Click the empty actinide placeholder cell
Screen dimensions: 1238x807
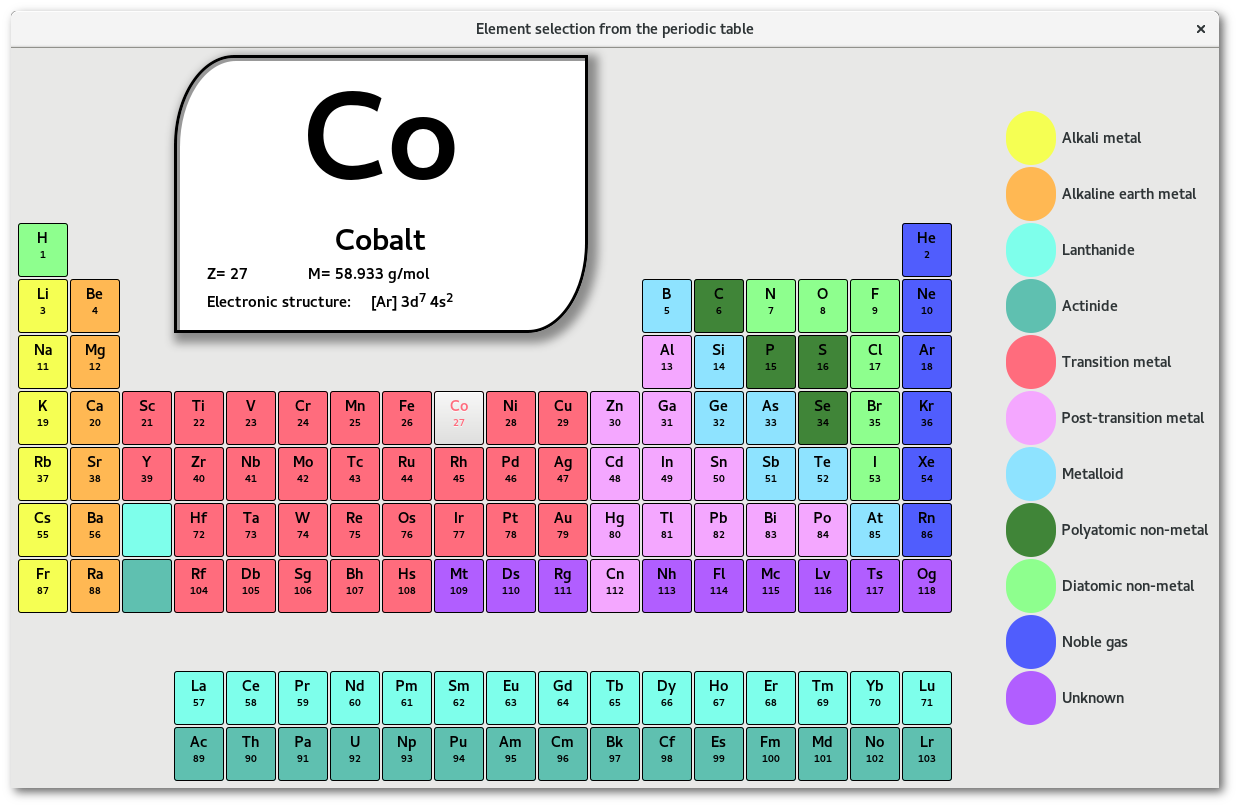click(x=147, y=586)
